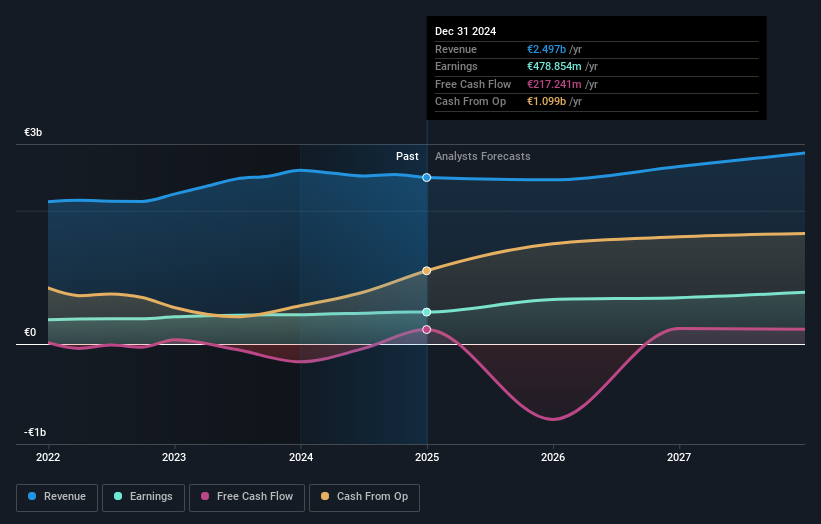
Task: Click the 2024 x-axis label
Action: tap(301, 457)
